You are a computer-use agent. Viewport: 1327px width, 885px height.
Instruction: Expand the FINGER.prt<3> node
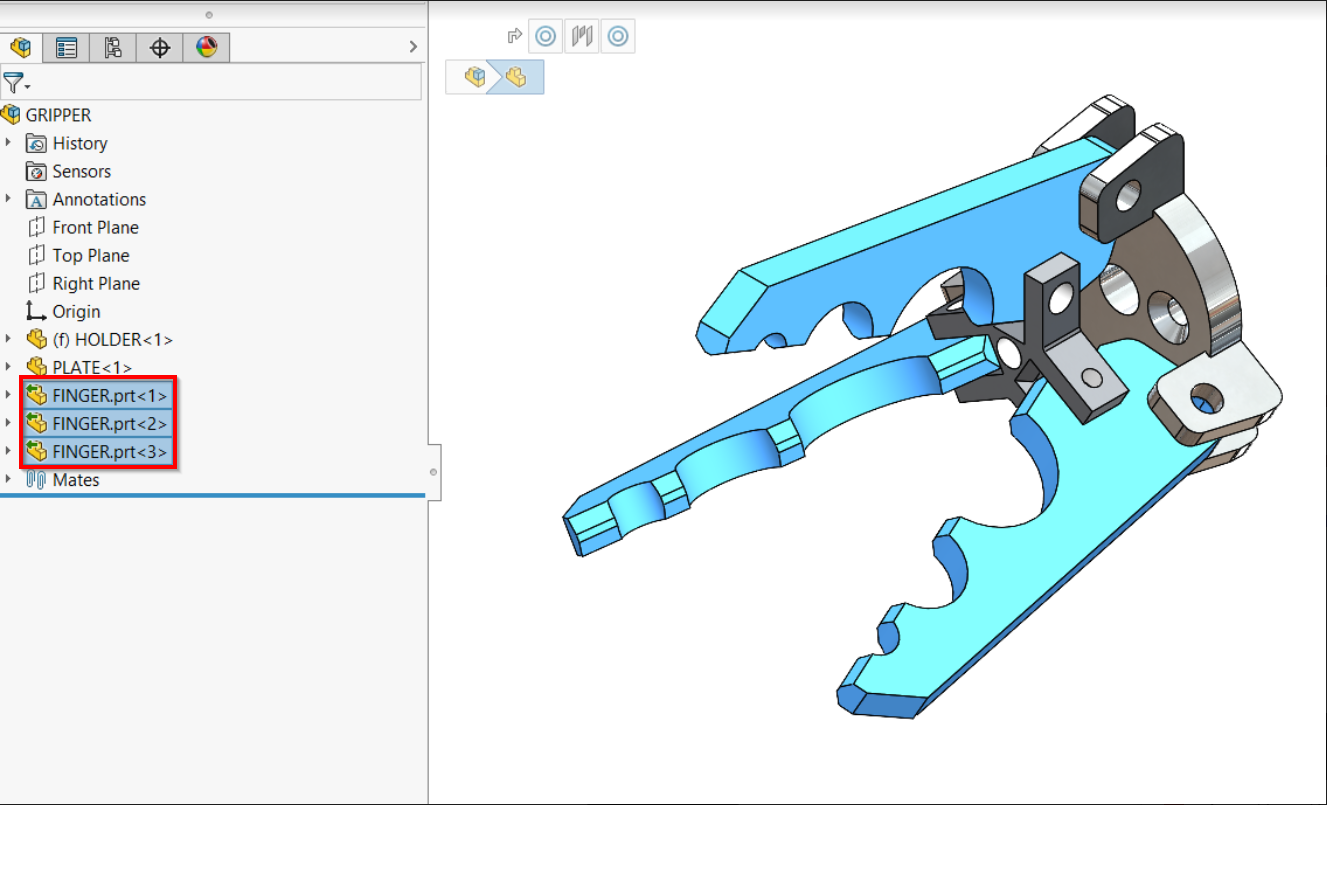pyautogui.click(x=9, y=451)
